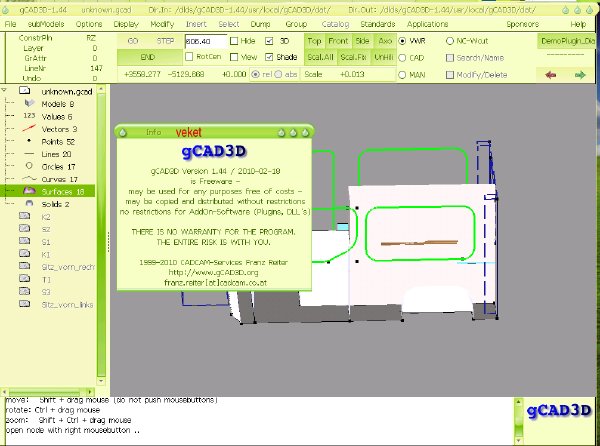Select the abs coordinate radio button
600x446 pixels.
(279, 74)
